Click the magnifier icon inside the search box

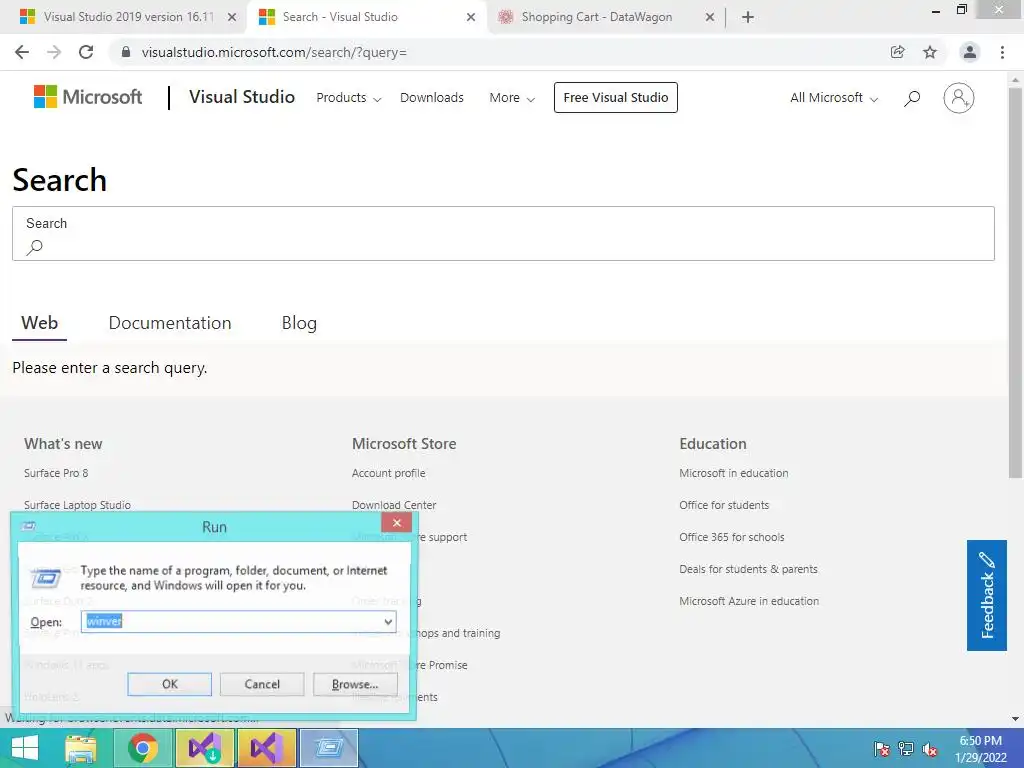point(35,247)
